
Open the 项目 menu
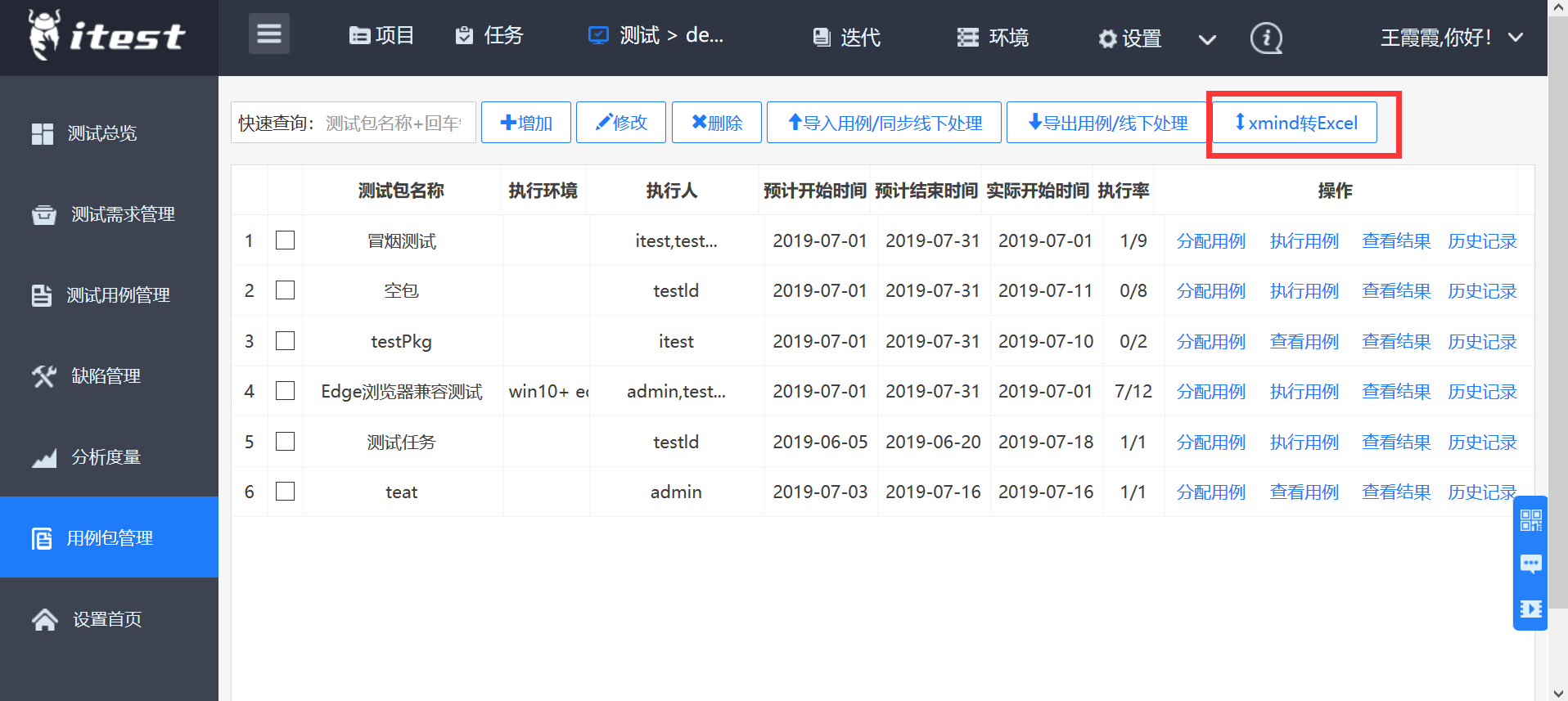(381, 35)
